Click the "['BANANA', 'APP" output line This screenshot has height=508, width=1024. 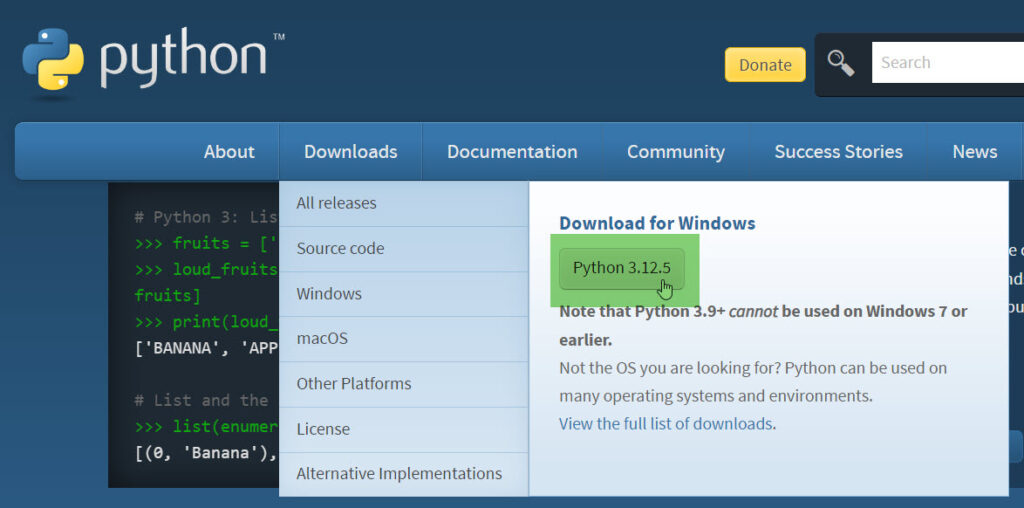(x=206, y=348)
